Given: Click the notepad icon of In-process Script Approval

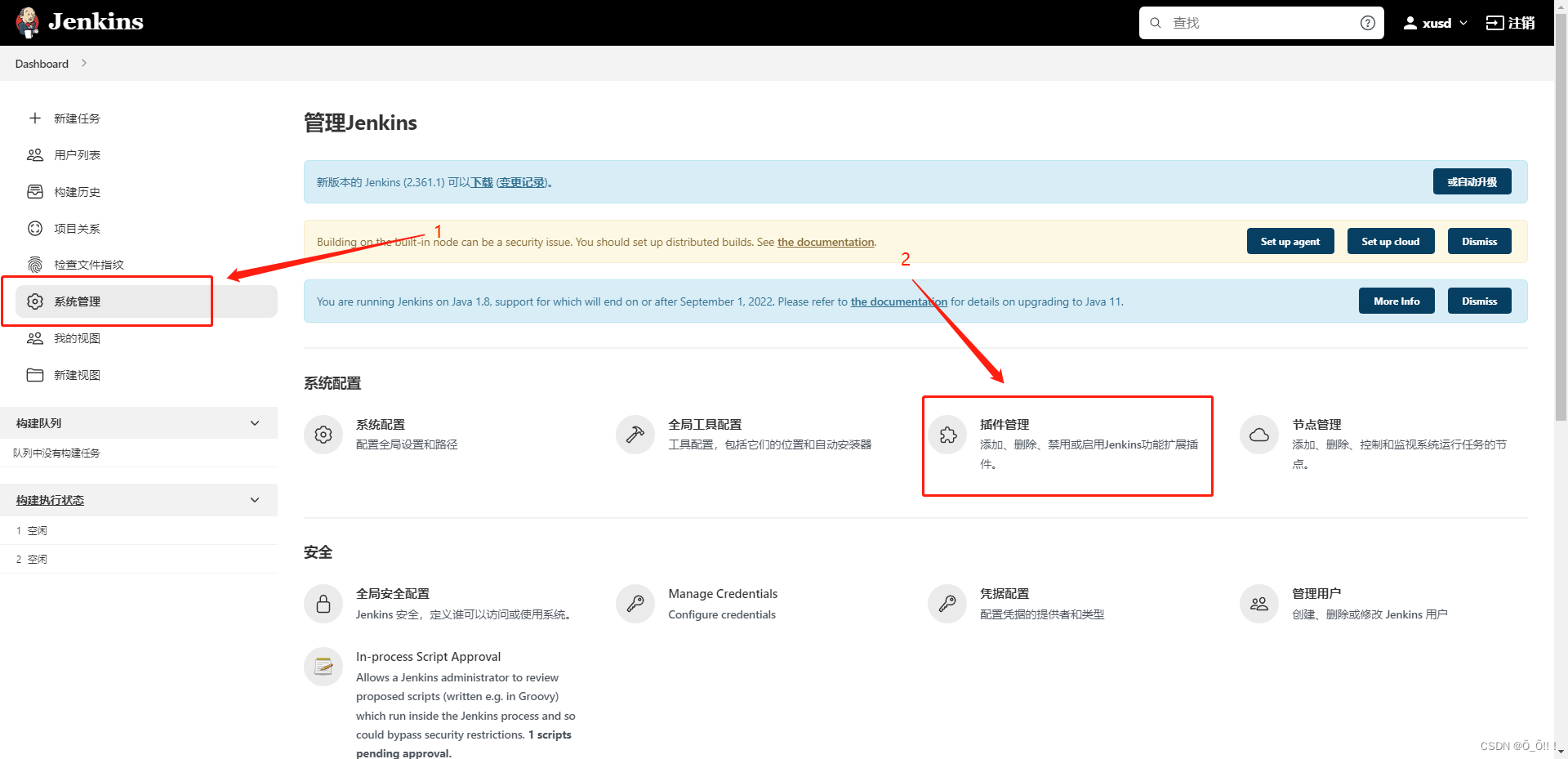Looking at the screenshot, I should pyautogui.click(x=323, y=667).
